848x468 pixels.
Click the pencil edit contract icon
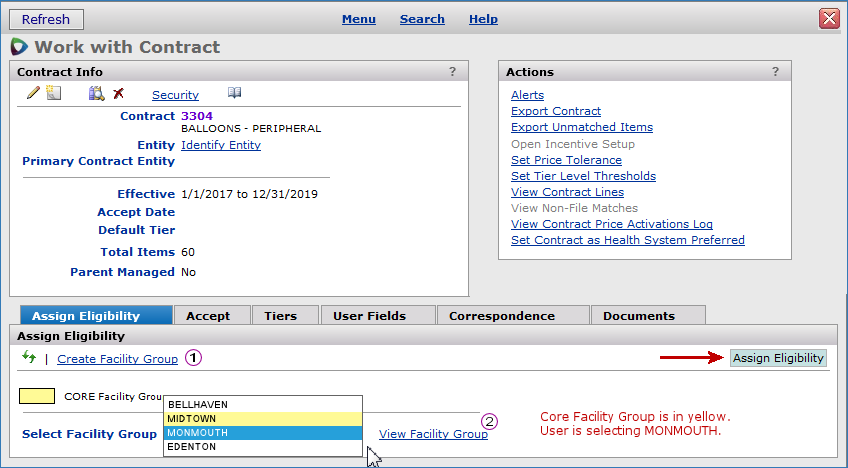[33, 94]
